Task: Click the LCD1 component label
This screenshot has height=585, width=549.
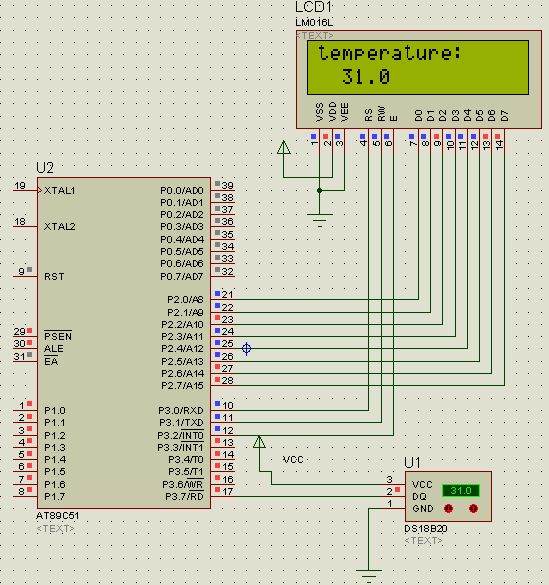Action: [313, 7]
